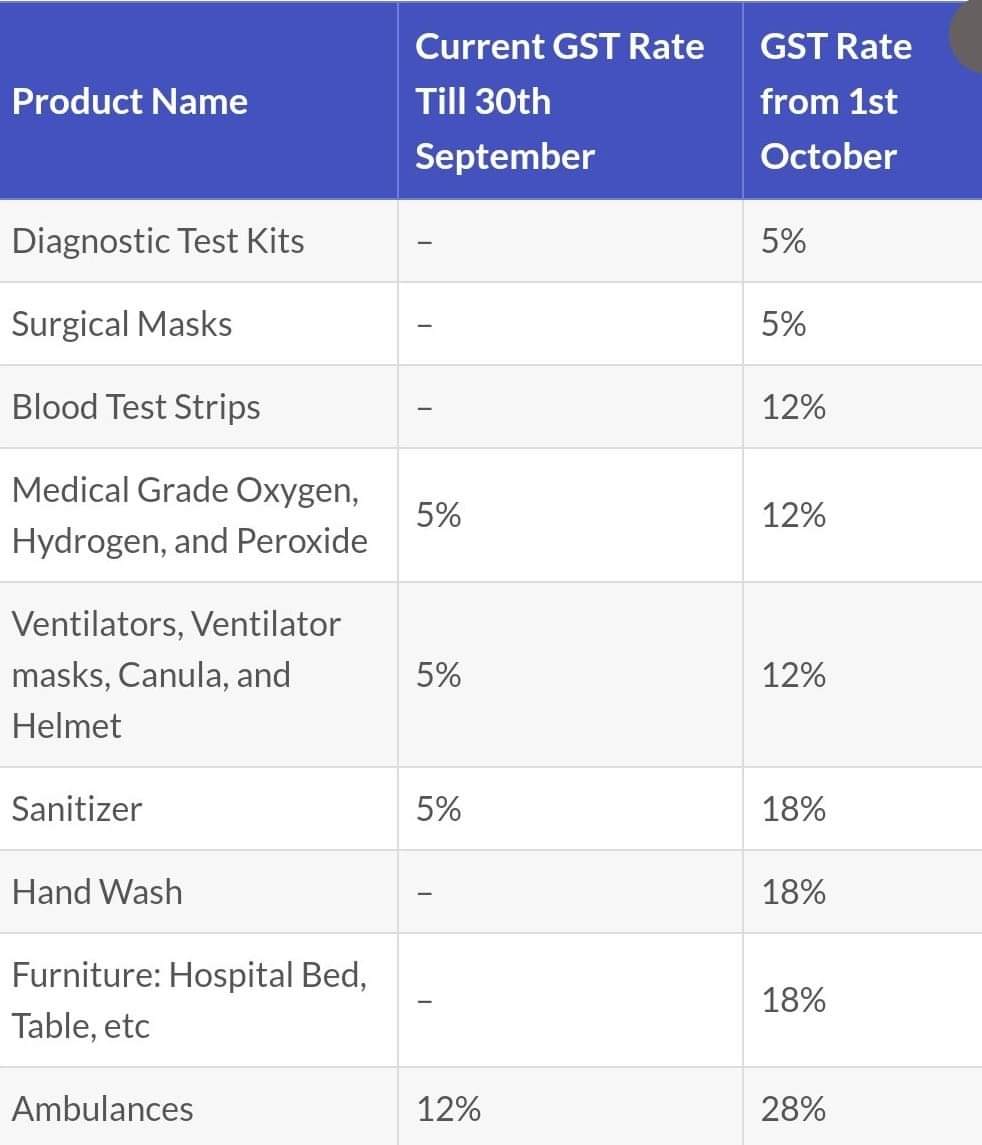Click the GST Rate from 1st October header
The image size is (982, 1145).
[836, 102]
